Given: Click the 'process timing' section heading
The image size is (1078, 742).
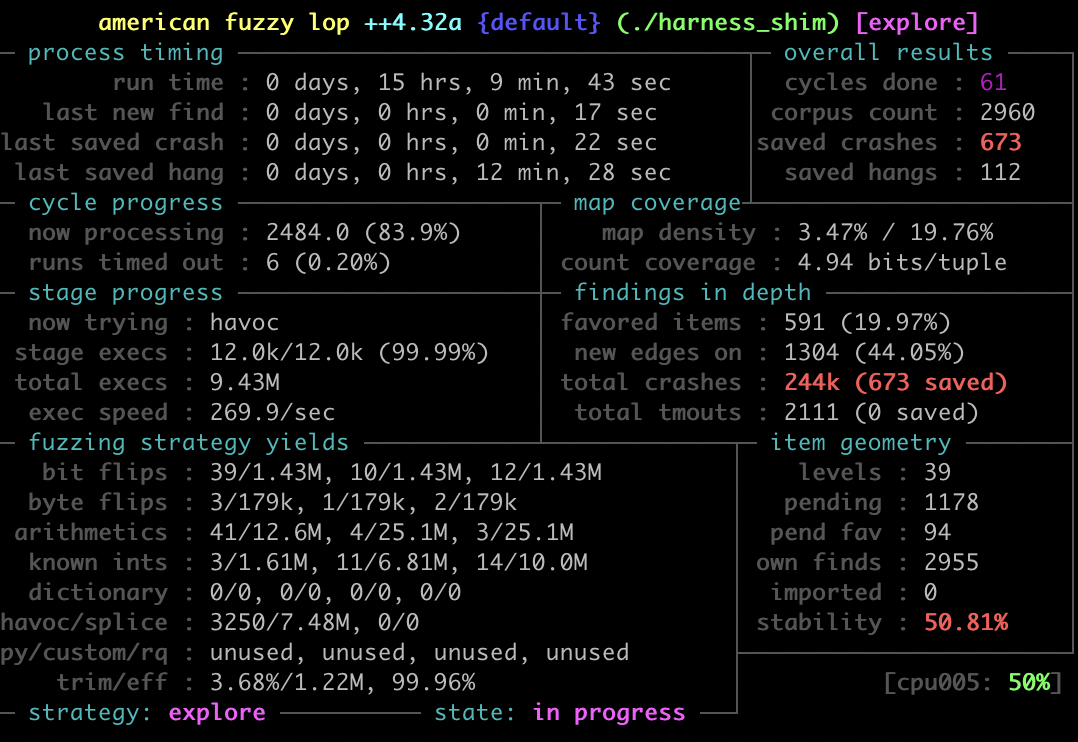Looking at the screenshot, I should coord(125,52).
